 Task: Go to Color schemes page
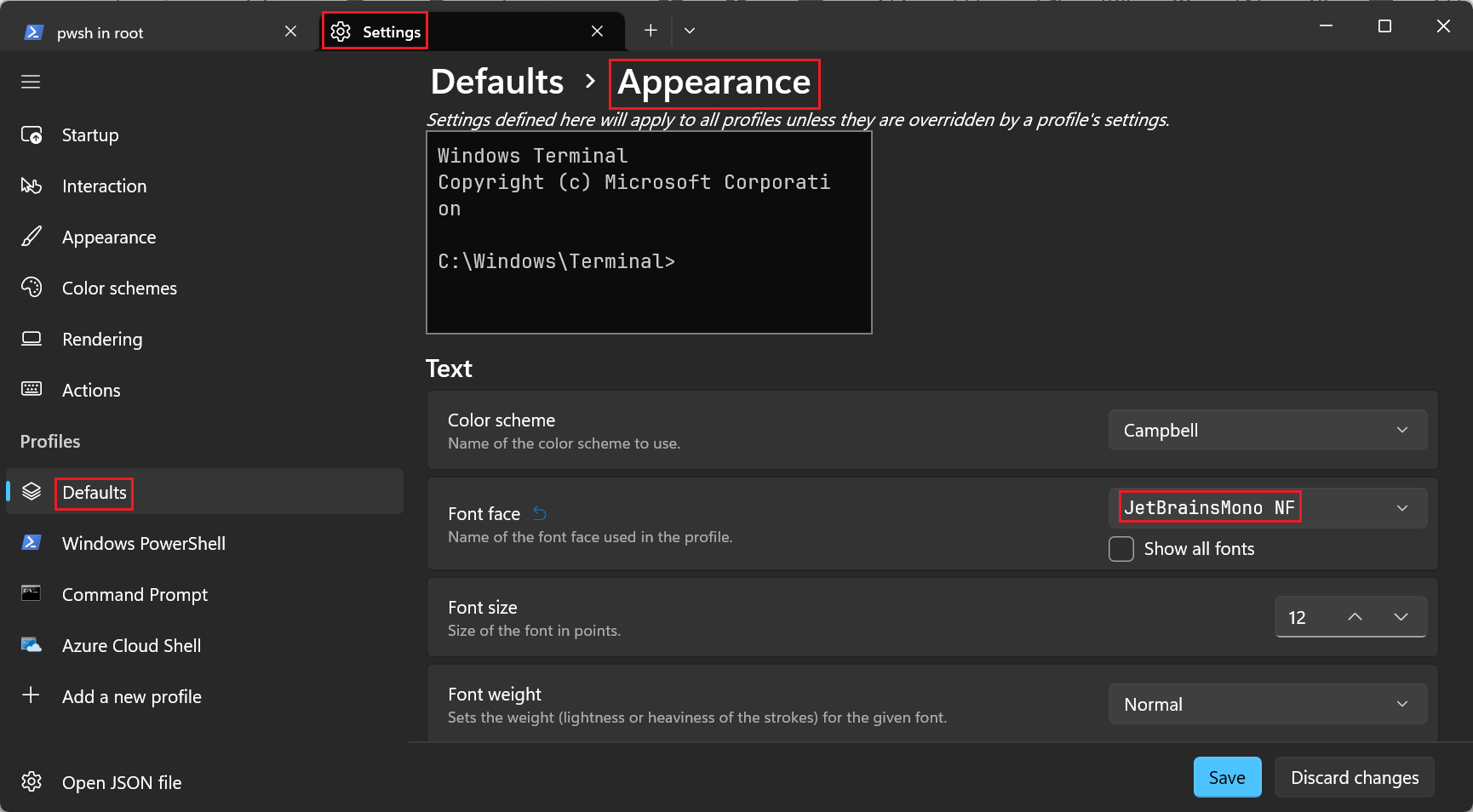[x=204, y=288]
